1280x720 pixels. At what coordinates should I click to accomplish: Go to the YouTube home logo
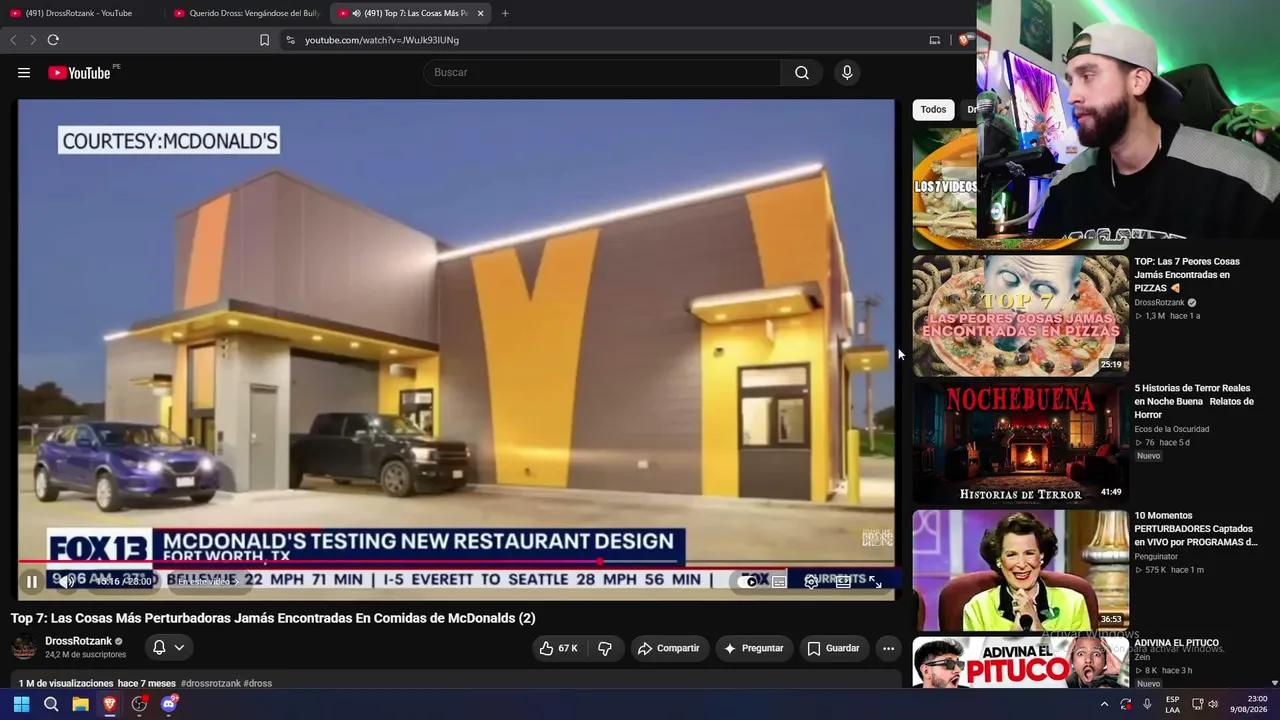(79, 73)
